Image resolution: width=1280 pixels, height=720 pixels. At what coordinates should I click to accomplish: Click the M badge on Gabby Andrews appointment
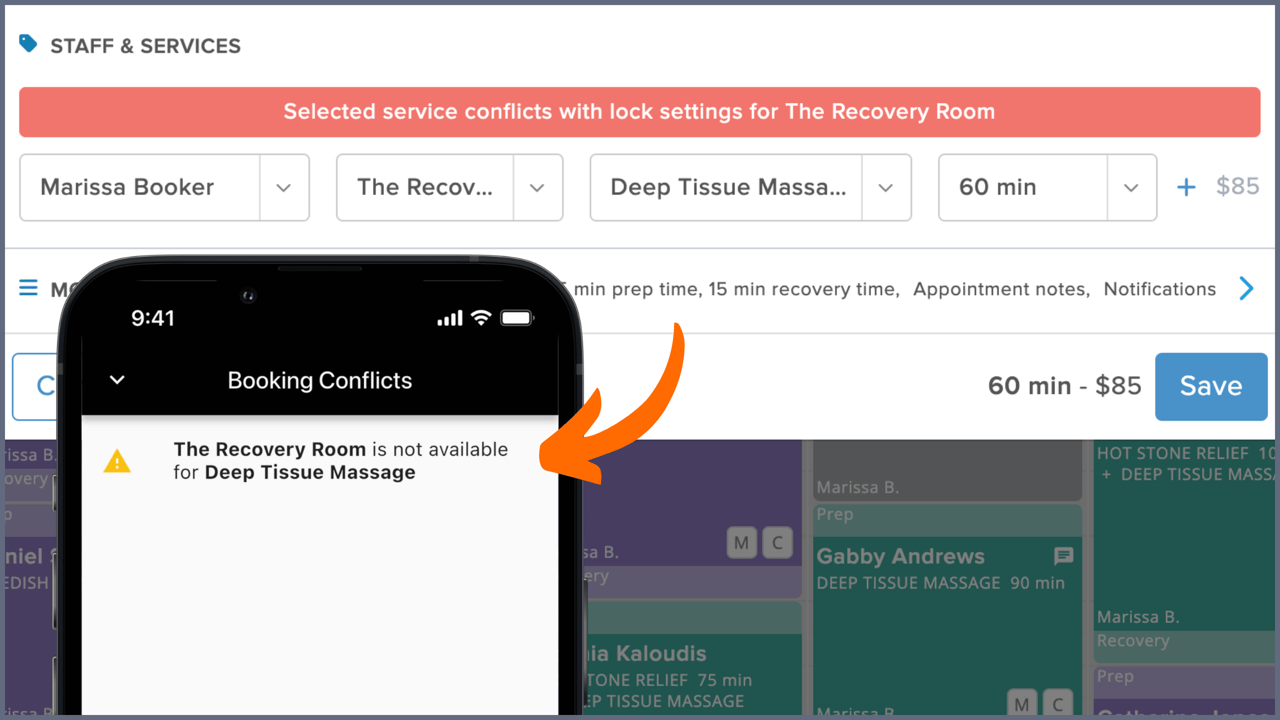coord(1021,703)
